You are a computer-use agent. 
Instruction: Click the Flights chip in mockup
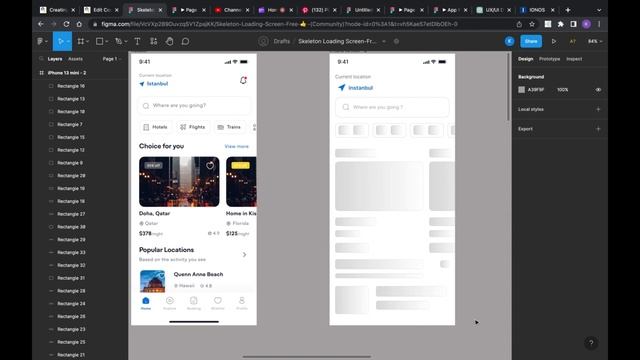(x=193, y=127)
